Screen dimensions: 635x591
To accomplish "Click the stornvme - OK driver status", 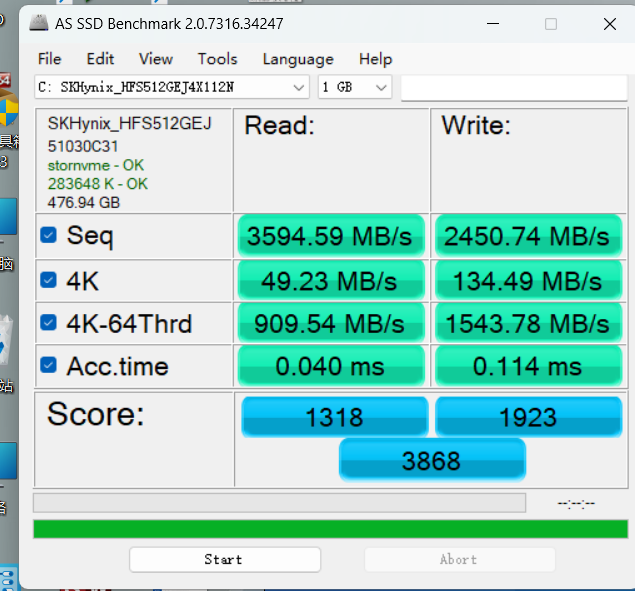I will point(96,165).
